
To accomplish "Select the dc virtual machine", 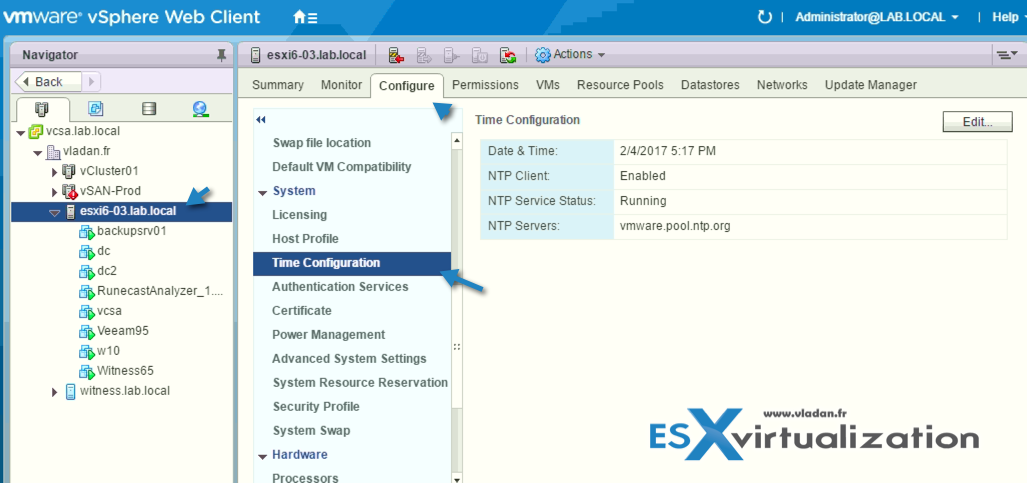I will (103, 251).
